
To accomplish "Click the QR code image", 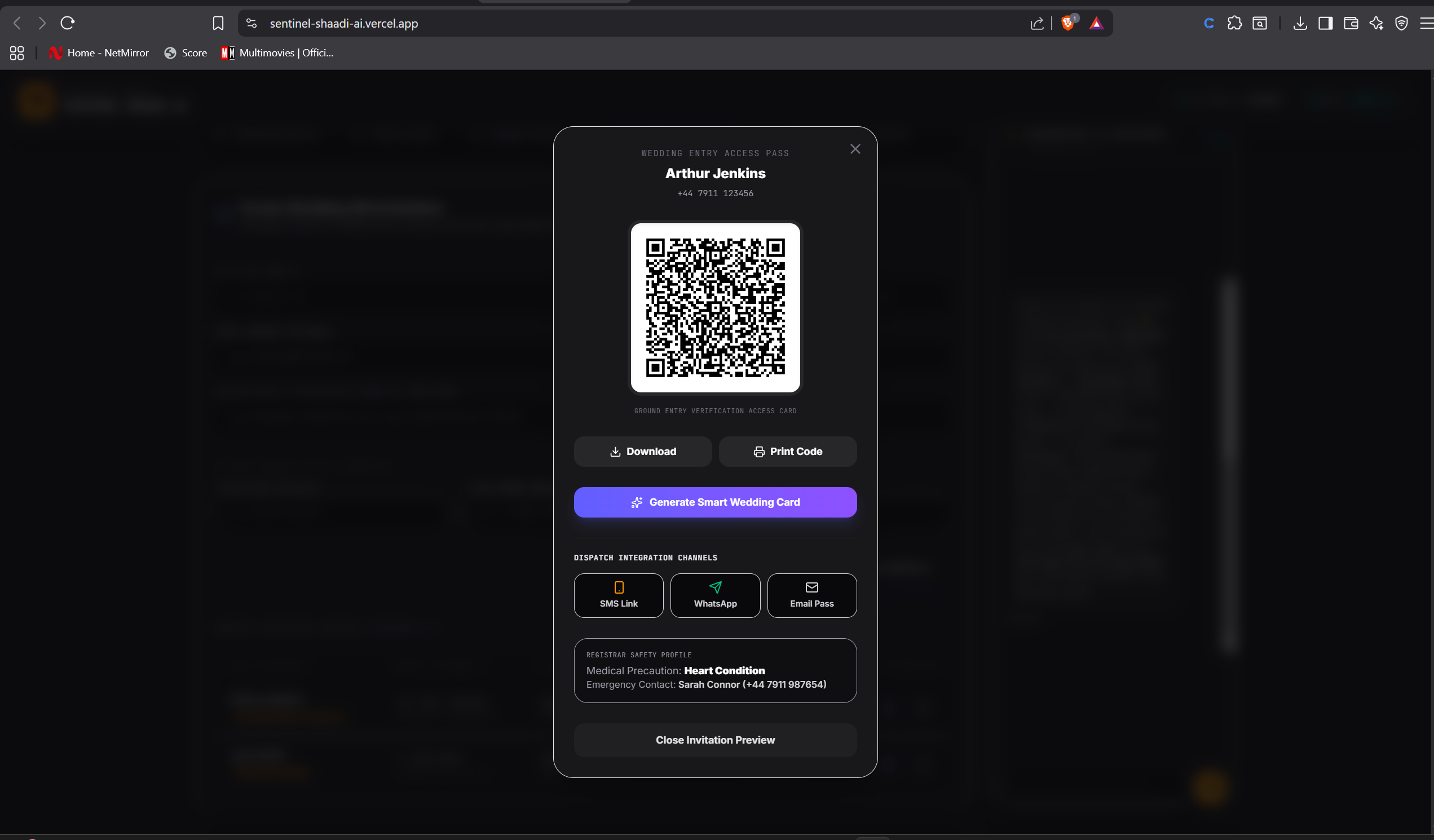I will pyautogui.click(x=715, y=308).
